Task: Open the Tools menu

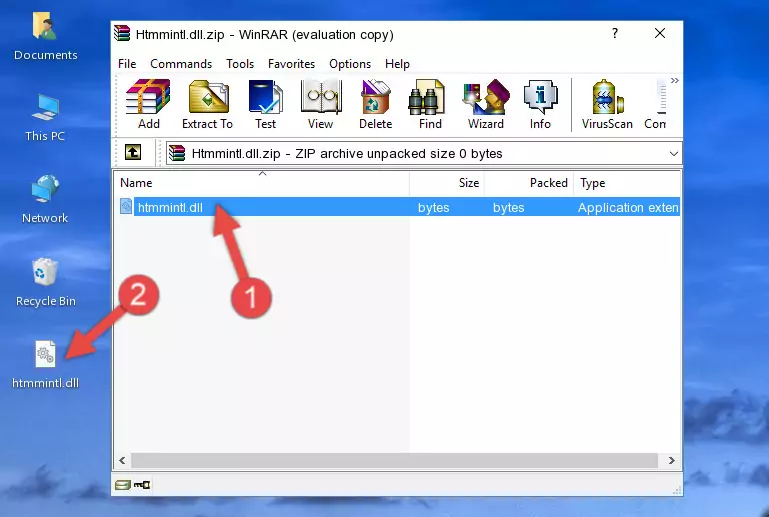Action: coord(240,64)
